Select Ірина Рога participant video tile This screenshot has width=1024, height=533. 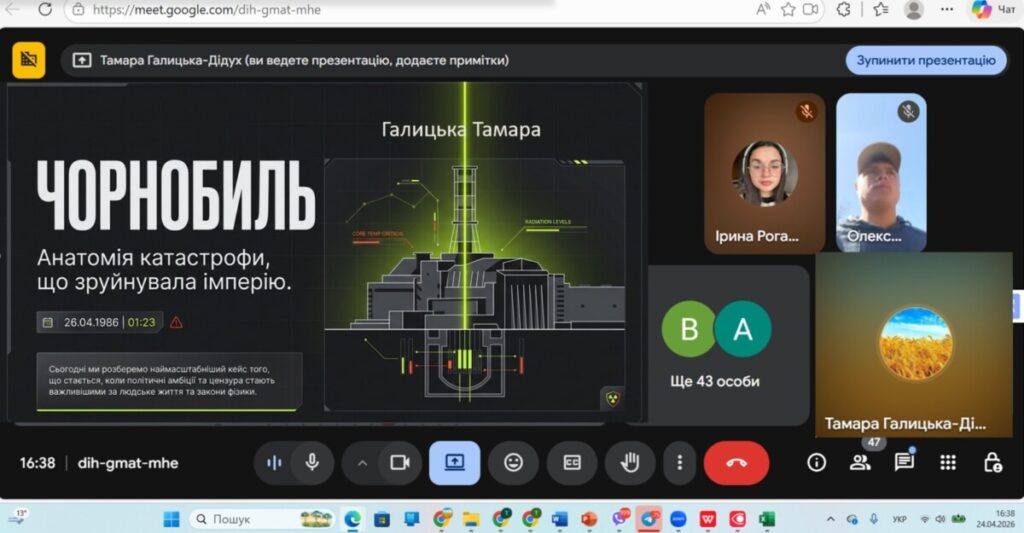tap(765, 173)
